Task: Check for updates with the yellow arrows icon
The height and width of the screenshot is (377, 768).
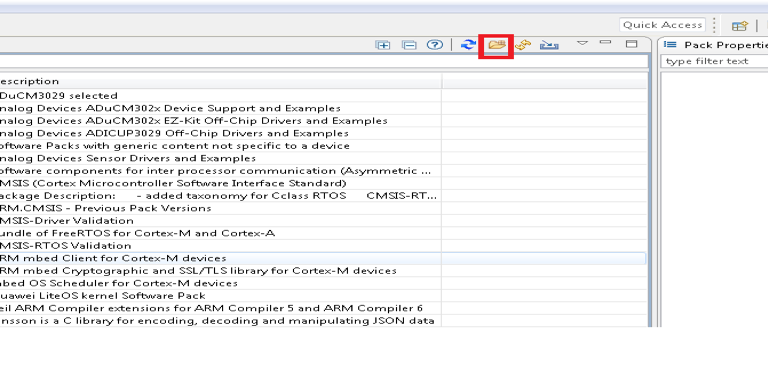Action: (x=523, y=45)
